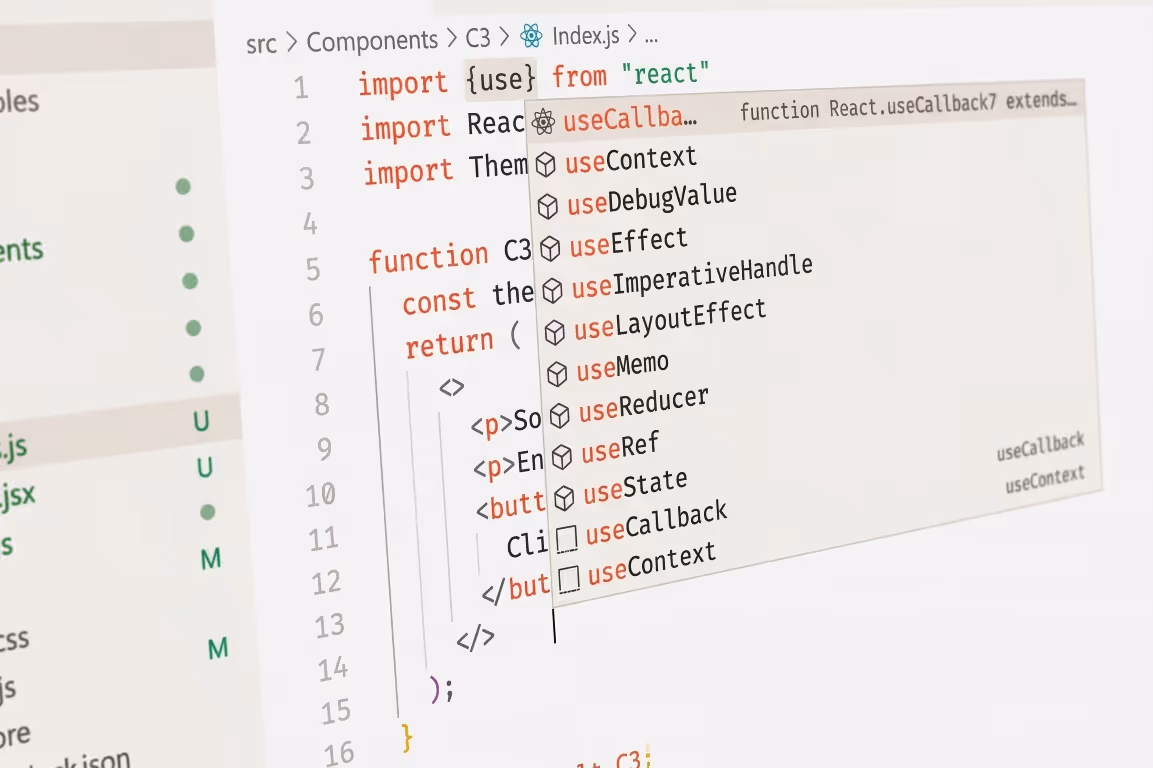Screen dimensions: 1153x768
Task: Click the closing fragment tag </> on line 14
Action: [475, 638]
